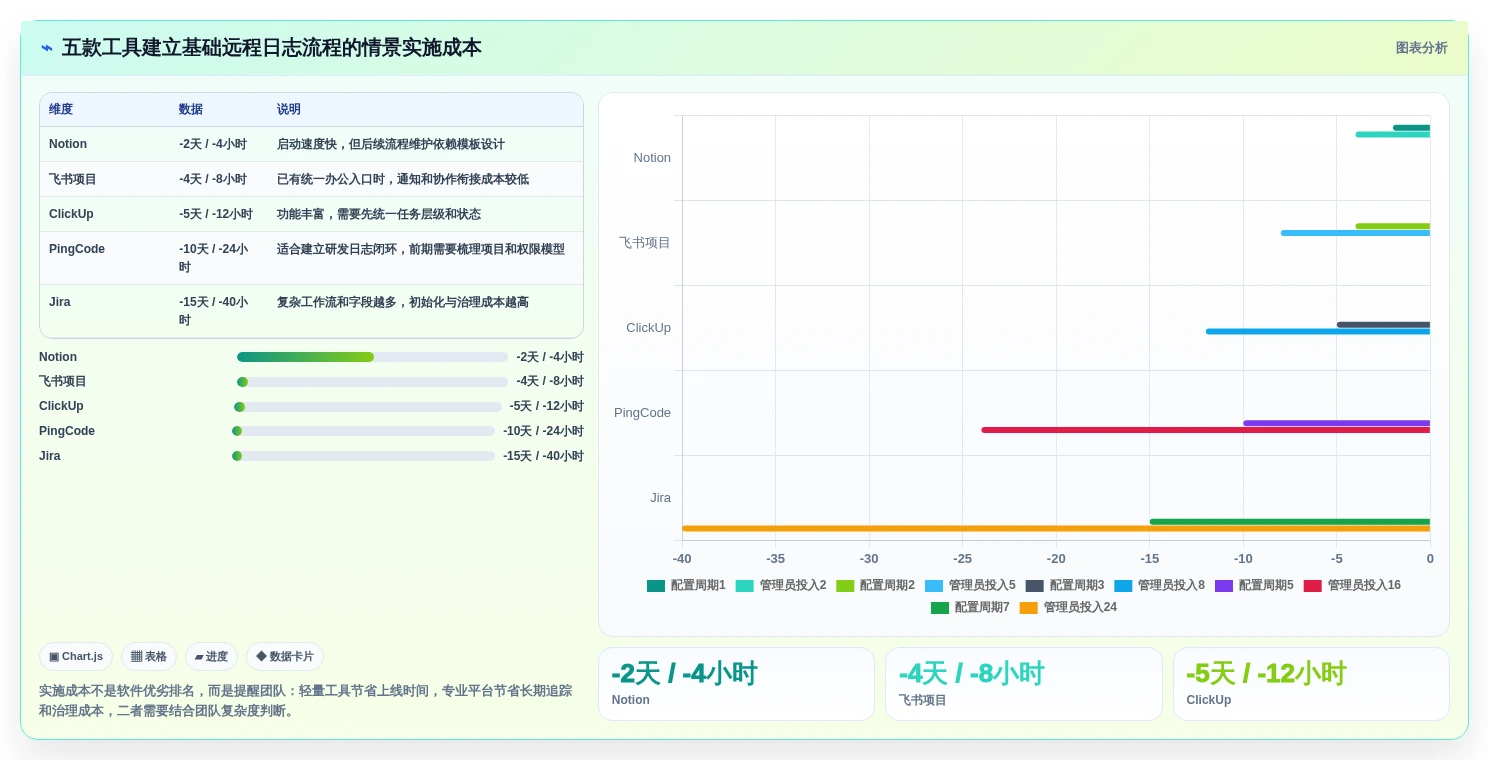Click the ClickUp progress bar
The image size is (1489, 760).
[368, 407]
